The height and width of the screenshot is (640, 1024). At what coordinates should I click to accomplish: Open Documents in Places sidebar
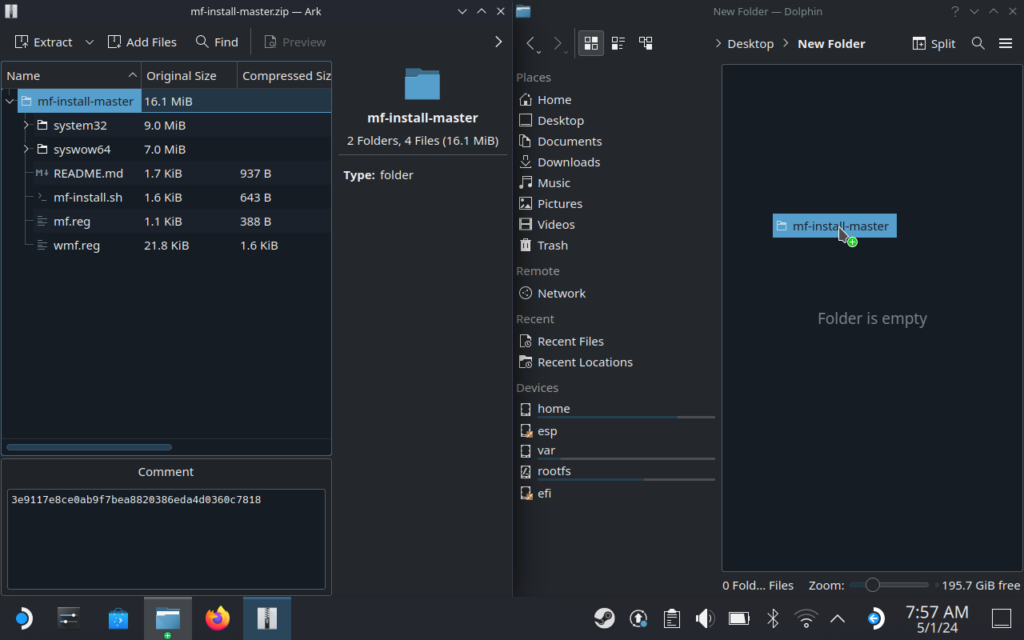pyautogui.click(x=569, y=141)
